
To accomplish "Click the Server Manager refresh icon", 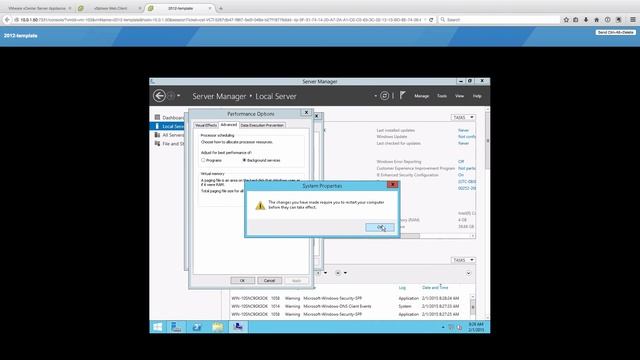I will click(x=384, y=96).
